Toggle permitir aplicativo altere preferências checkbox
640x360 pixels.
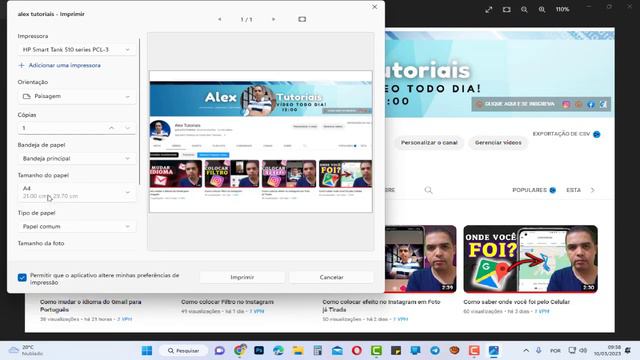pos(22,278)
